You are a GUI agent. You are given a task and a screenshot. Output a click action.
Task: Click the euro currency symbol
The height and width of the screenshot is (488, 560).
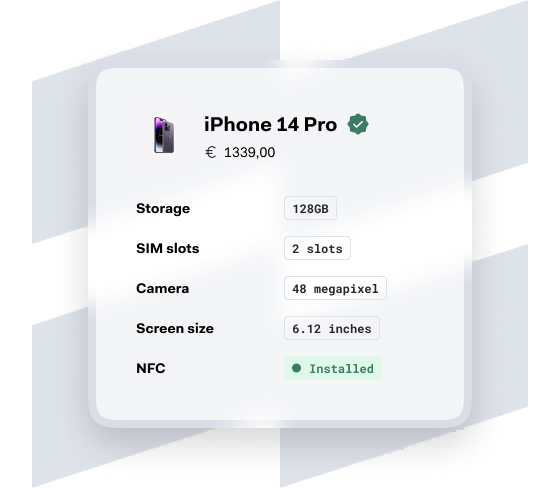(x=210, y=152)
